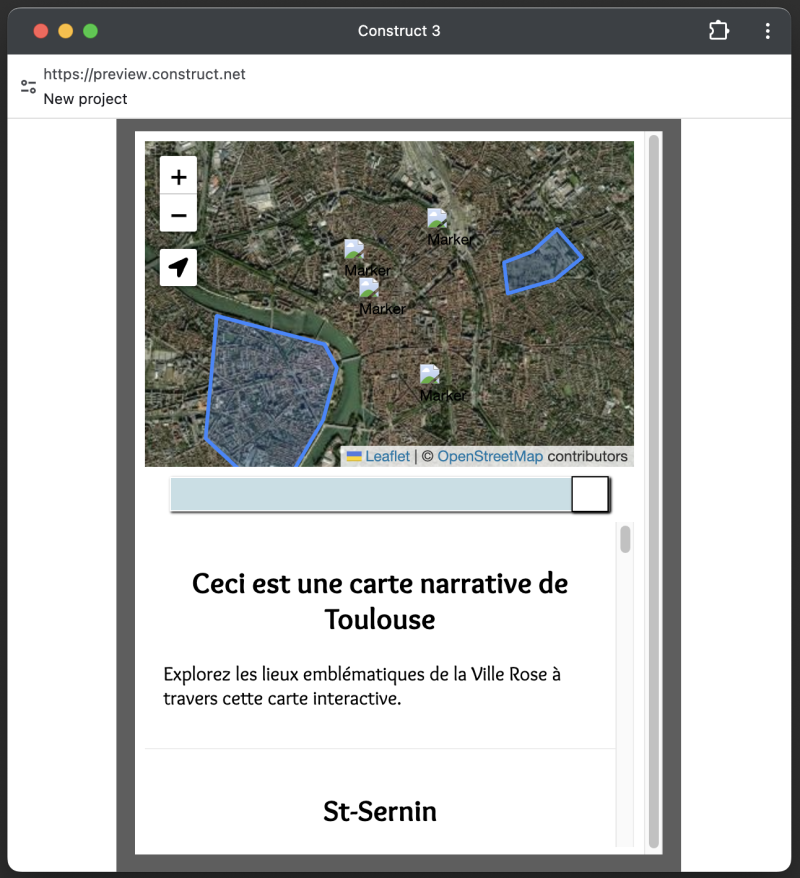
Task: Click the white slider handle below map
Action: click(x=590, y=494)
